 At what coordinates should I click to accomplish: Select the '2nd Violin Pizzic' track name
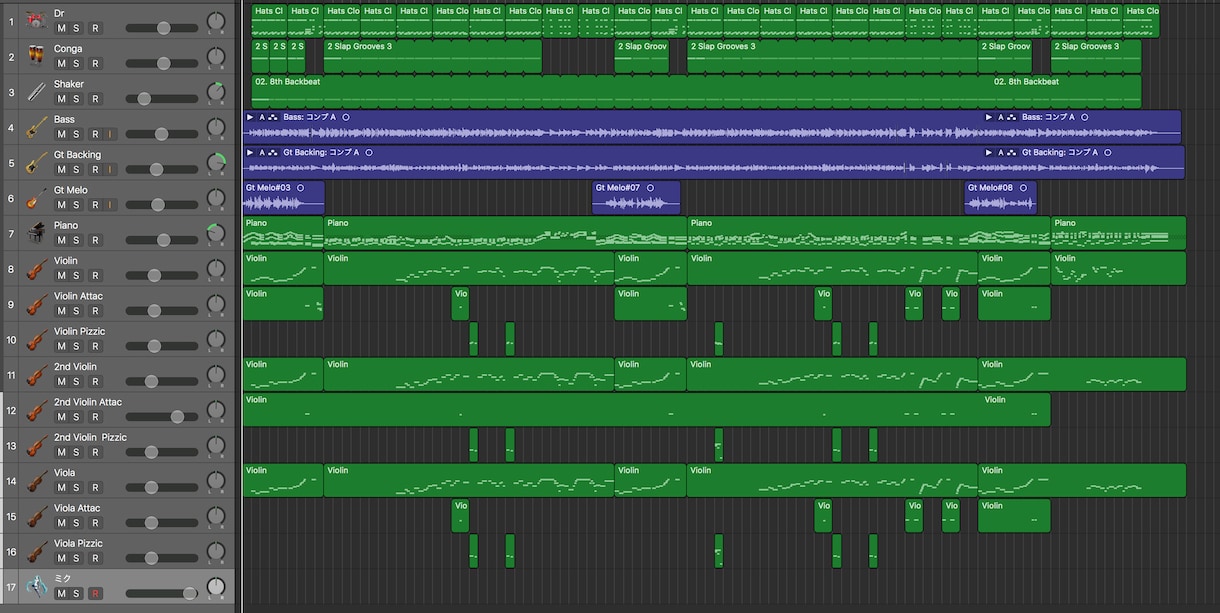[90, 437]
